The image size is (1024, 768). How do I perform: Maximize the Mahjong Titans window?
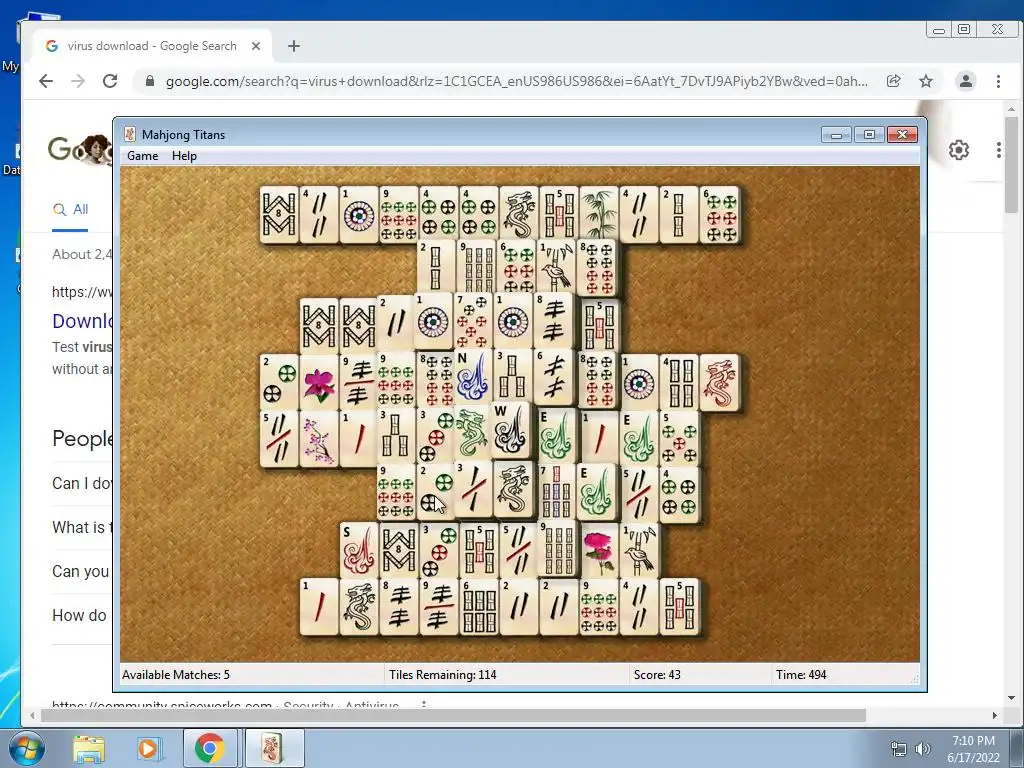(869, 135)
